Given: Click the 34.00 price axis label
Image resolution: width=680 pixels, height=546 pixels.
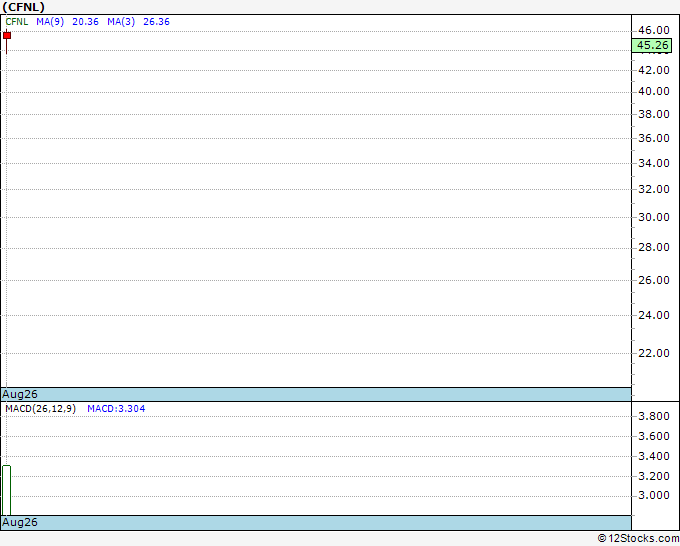Looking at the screenshot, I should (x=654, y=163).
